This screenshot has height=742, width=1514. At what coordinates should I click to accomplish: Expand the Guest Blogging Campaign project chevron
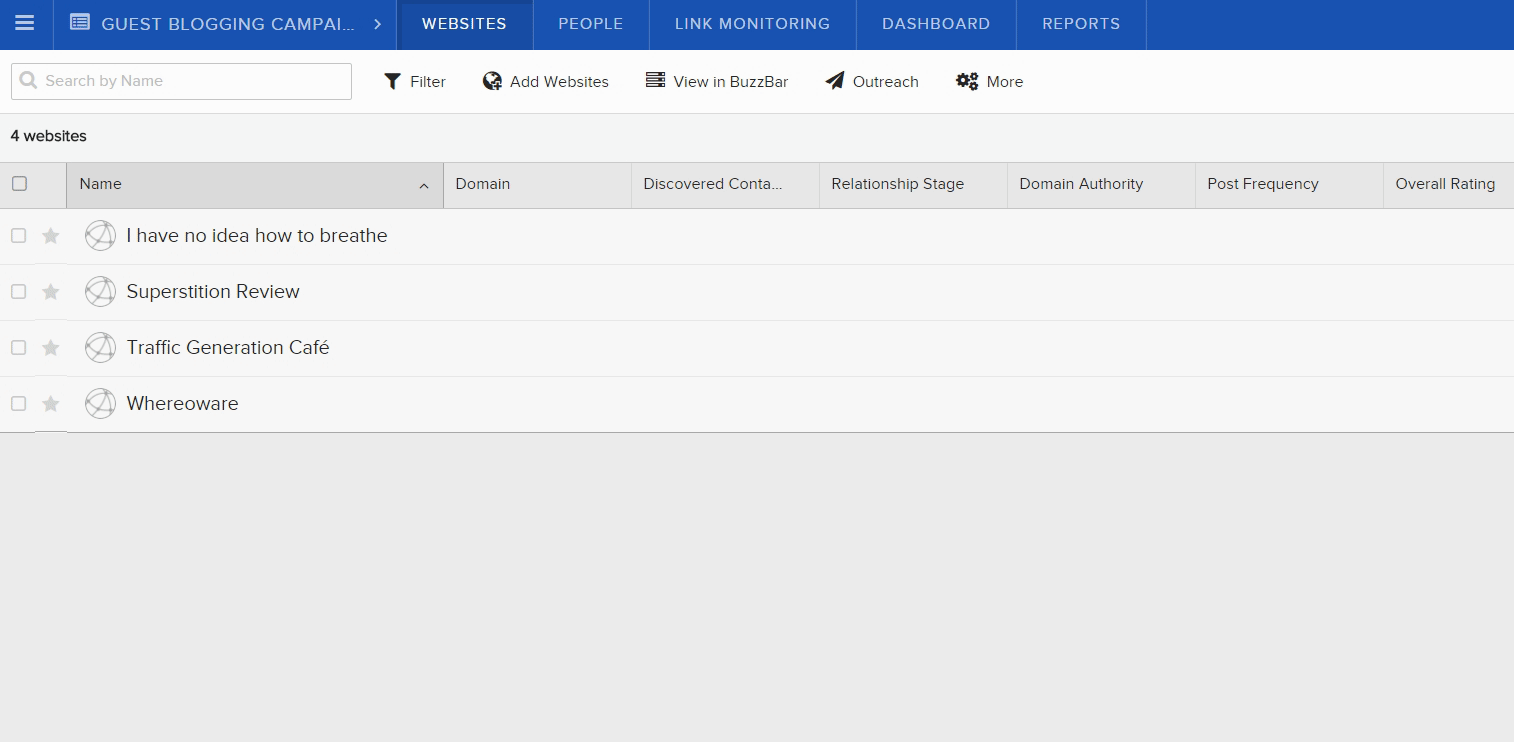[x=377, y=24]
